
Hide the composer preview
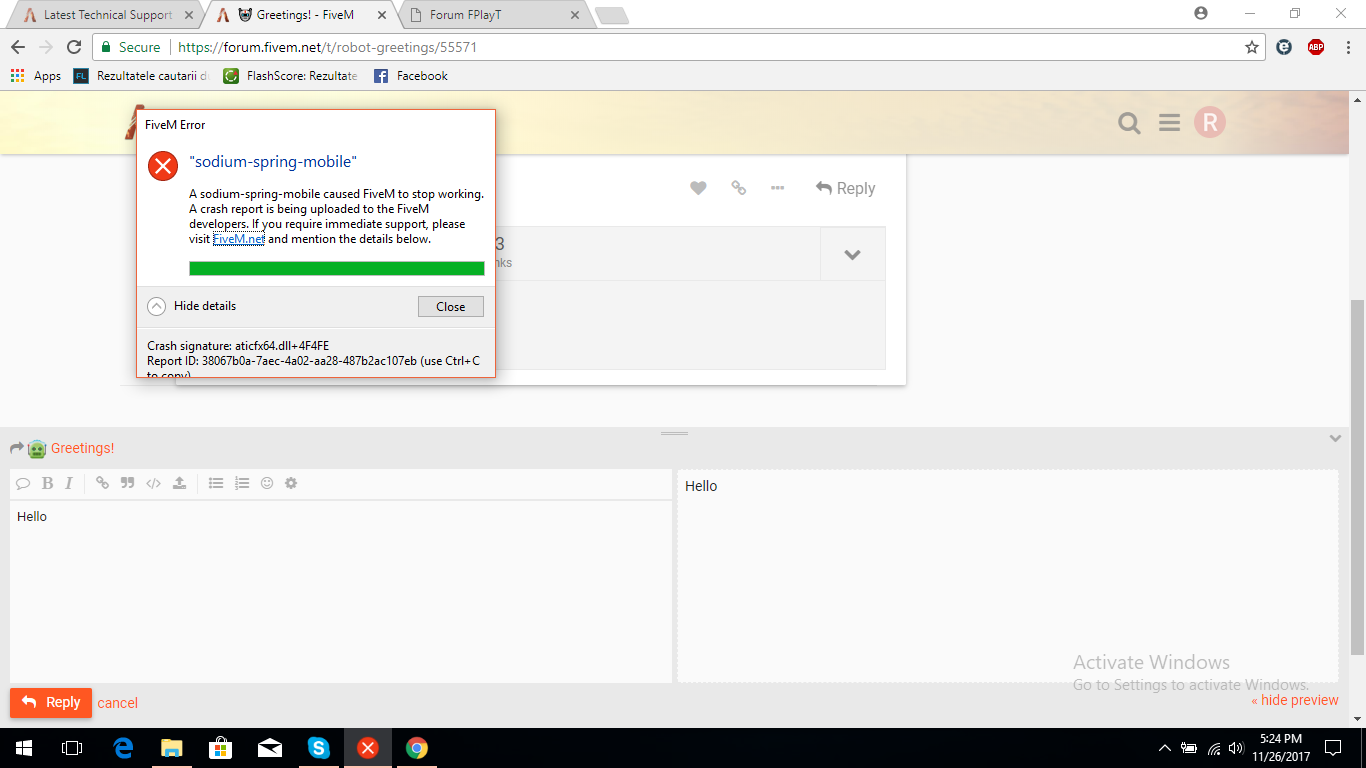tap(1294, 700)
